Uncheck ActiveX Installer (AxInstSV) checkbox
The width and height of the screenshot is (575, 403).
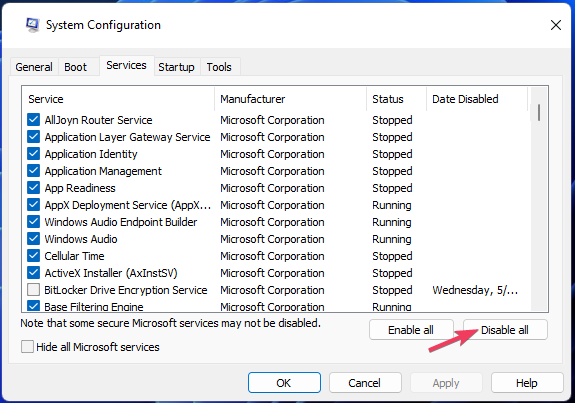tap(33, 273)
